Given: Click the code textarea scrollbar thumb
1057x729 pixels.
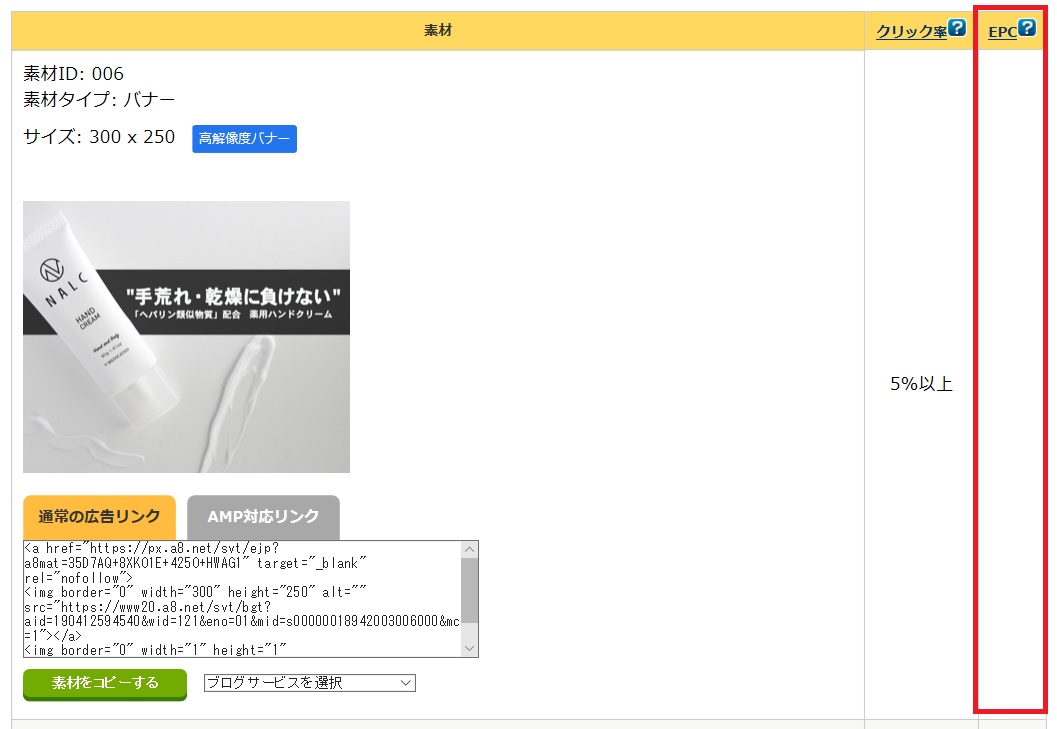Looking at the screenshot, I should (x=469, y=589).
